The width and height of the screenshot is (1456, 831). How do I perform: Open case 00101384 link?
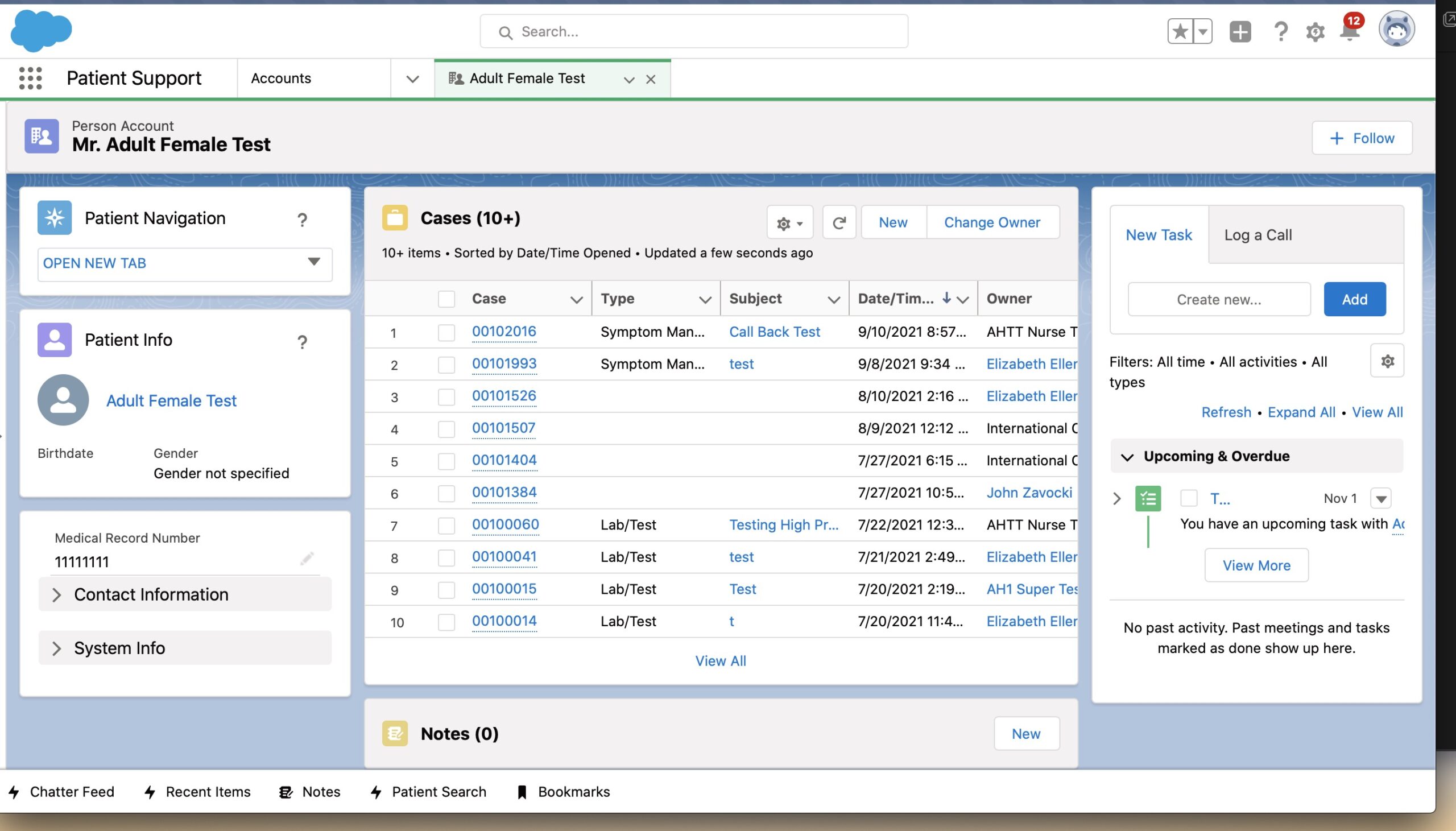(x=504, y=492)
